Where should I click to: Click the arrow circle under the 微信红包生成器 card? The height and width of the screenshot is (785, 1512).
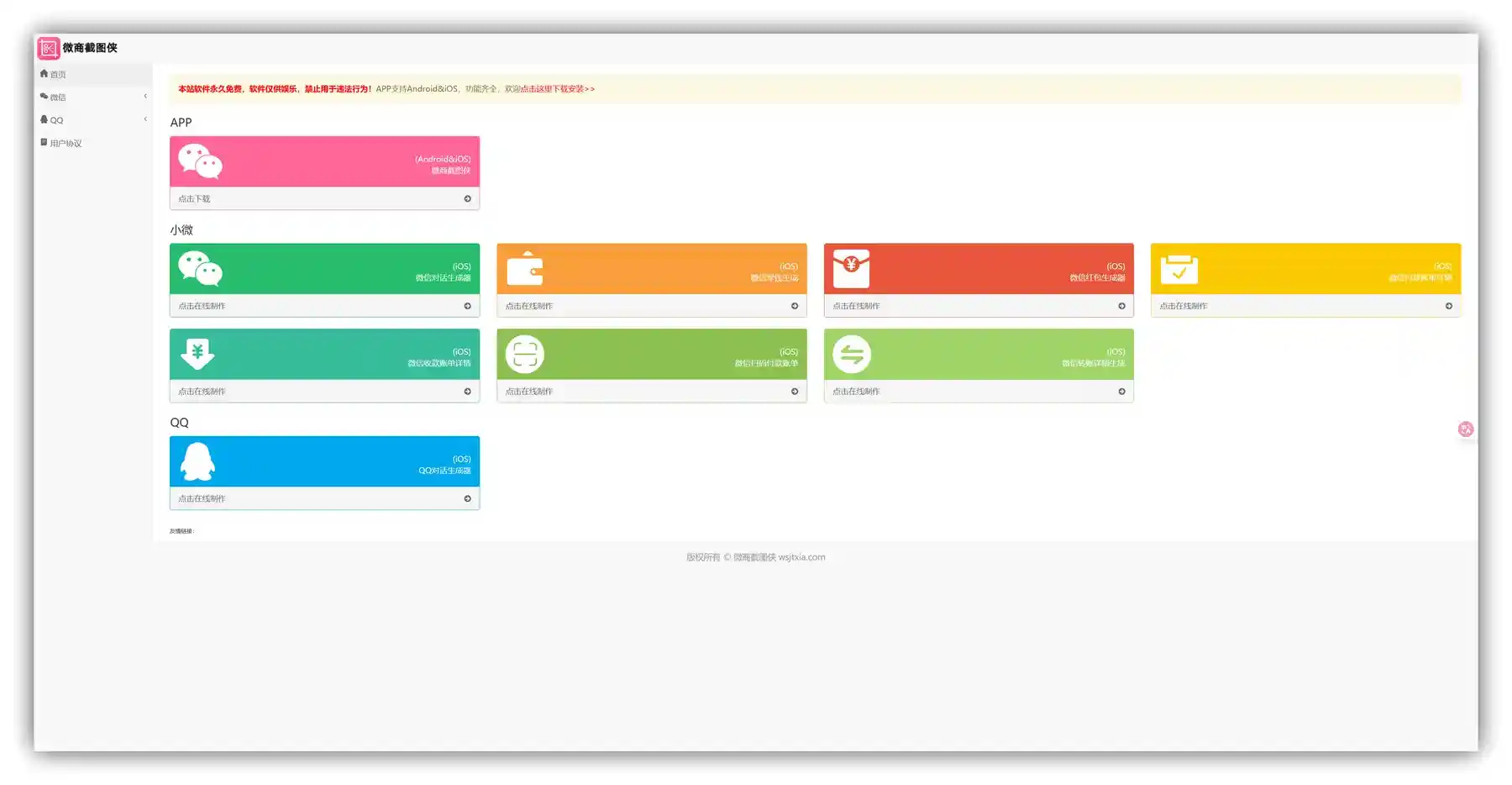pos(1121,306)
